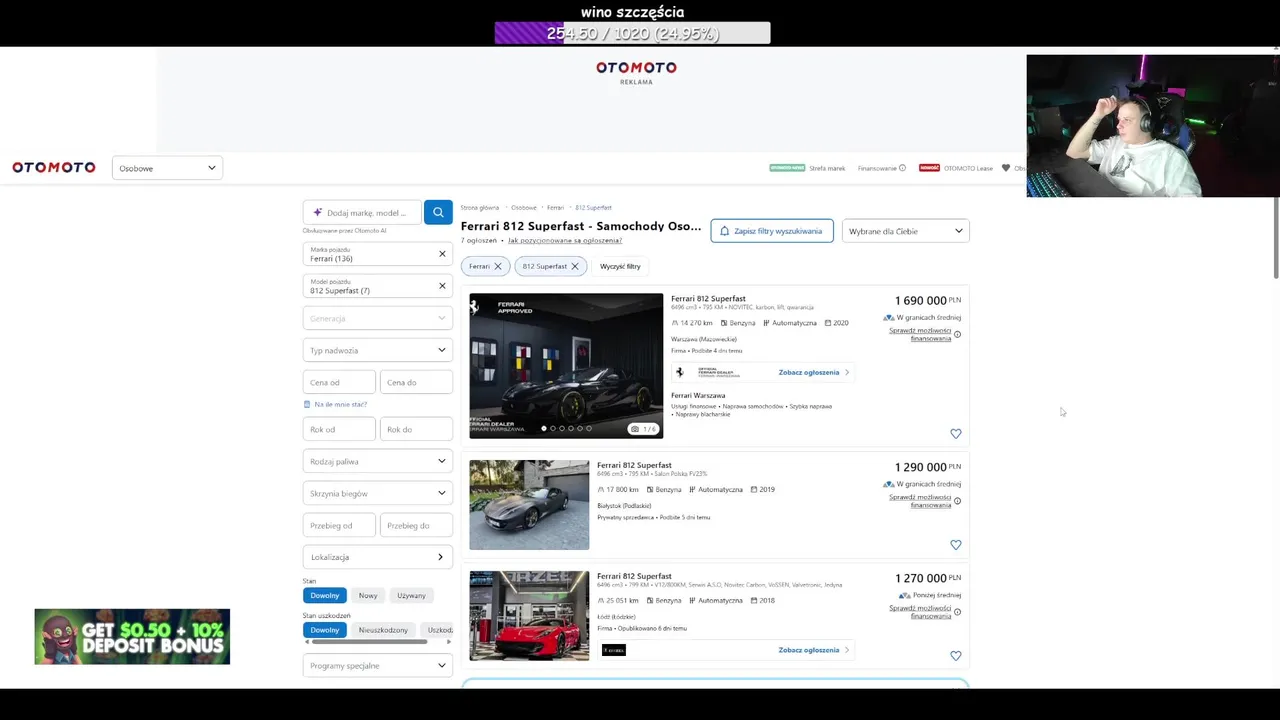The height and width of the screenshot is (720, 1280).
Task: Open the Osobowe category dropdown
Action: 167,168
